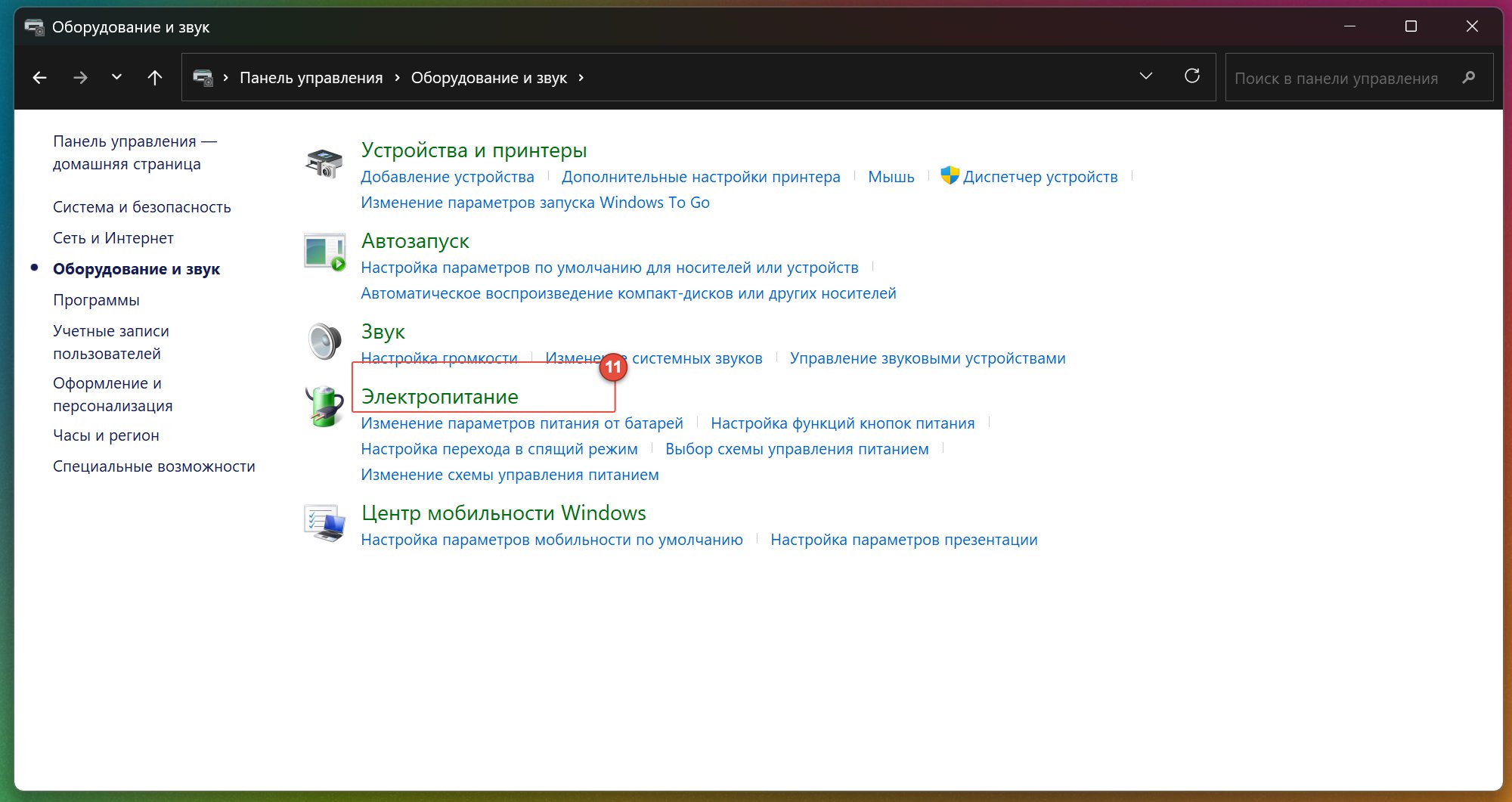Image resolution: width=1512 pixels, height=802 pixels.
Task: Click Изменение схемы управления питанием link
Action: coord(510,475)
